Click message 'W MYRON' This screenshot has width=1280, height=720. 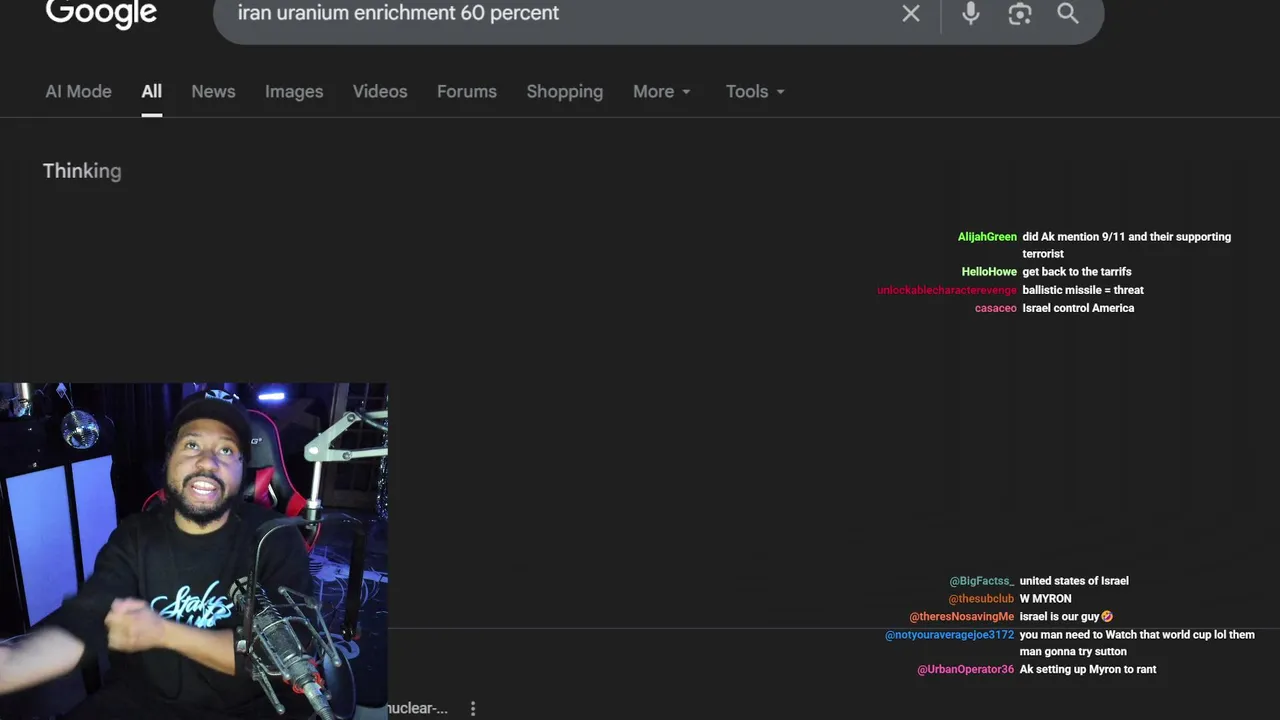1045,599
